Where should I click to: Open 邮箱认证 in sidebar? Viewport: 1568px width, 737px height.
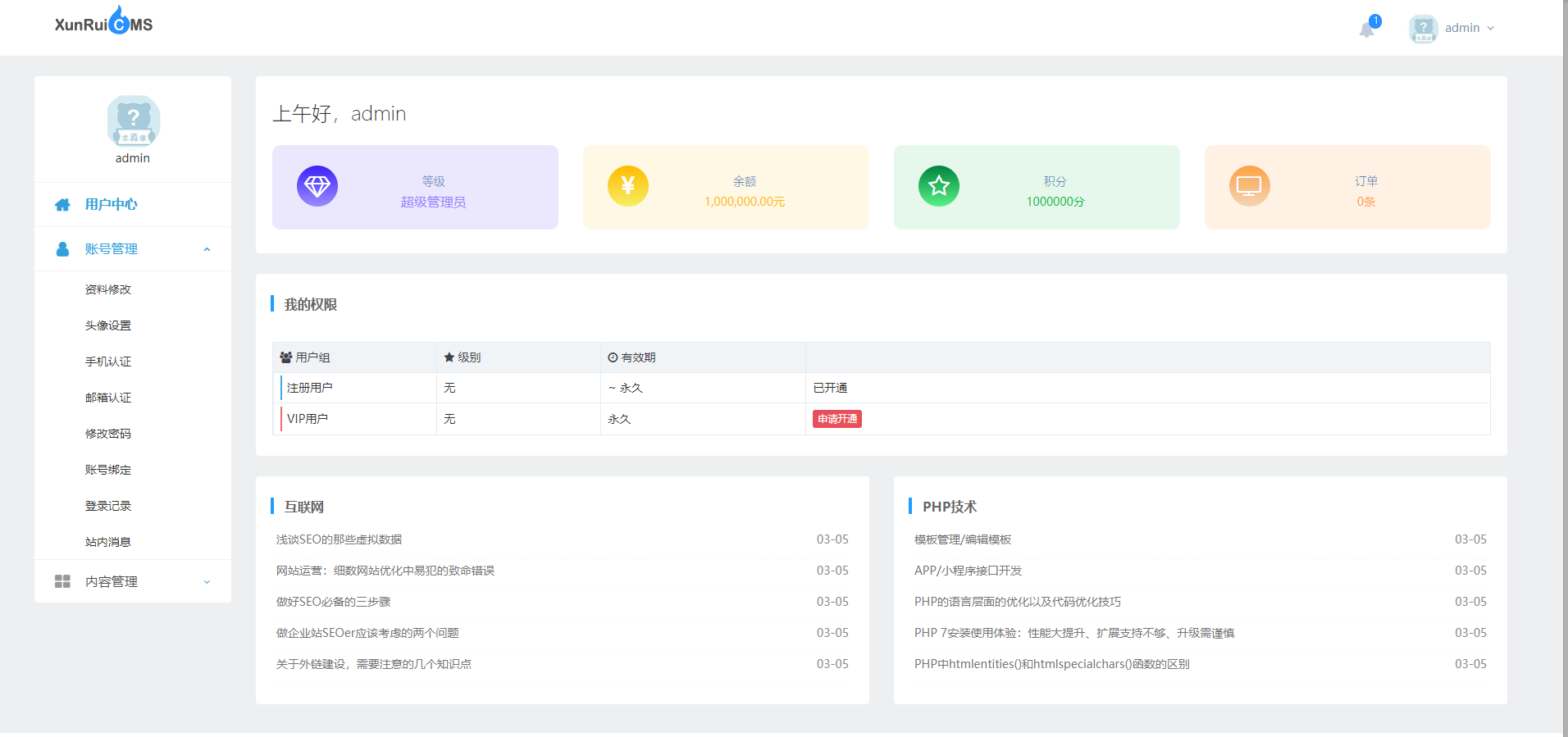pyautogui.click(x=108, y=398)
